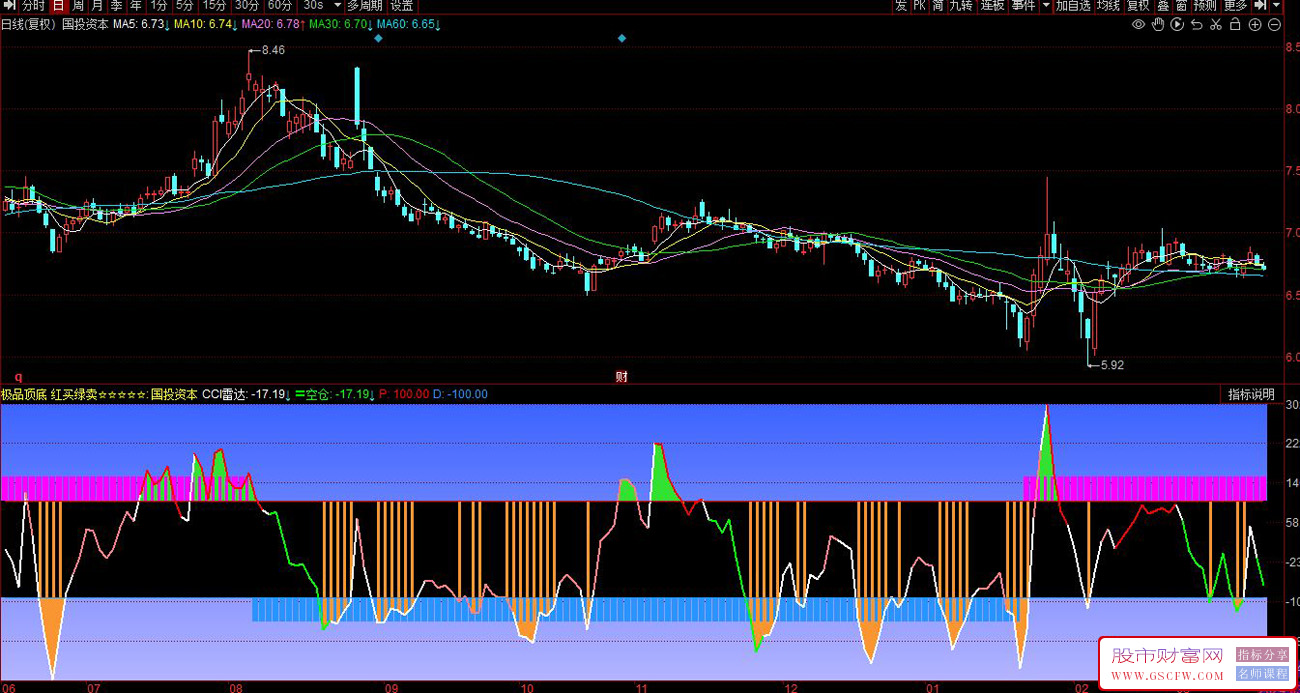Click the PK compare button
The image size is (1300, 693).
coord(919,5)
